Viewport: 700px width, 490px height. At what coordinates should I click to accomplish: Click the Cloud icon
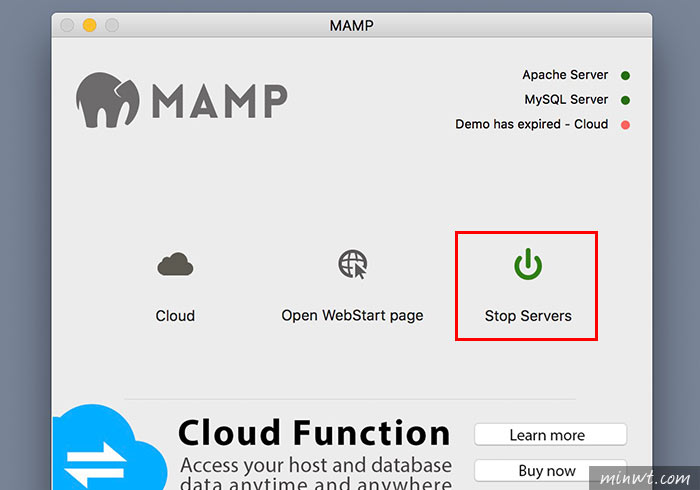175,264
